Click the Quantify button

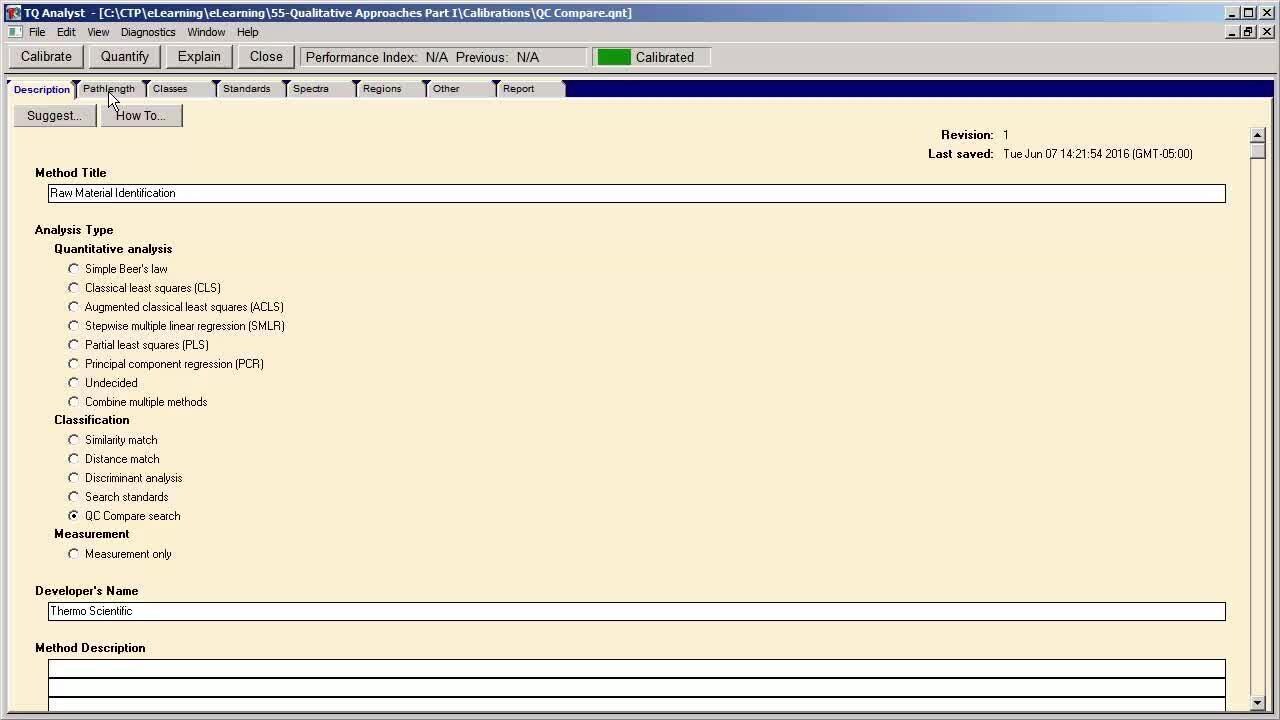125,57
